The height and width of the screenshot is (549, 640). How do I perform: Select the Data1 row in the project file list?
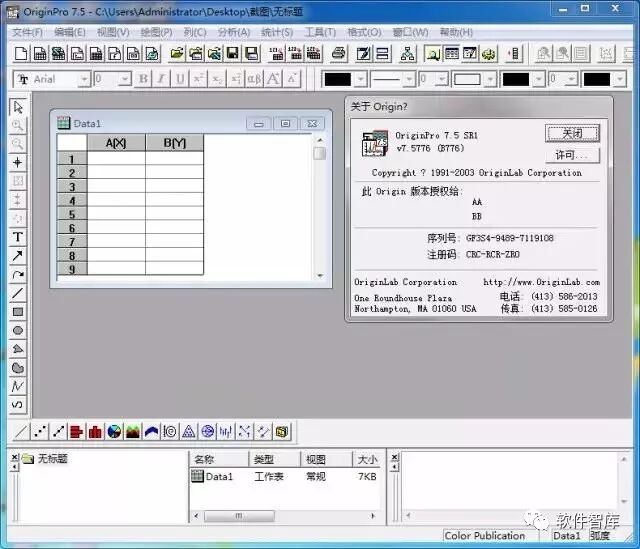[x=284, y=476]
